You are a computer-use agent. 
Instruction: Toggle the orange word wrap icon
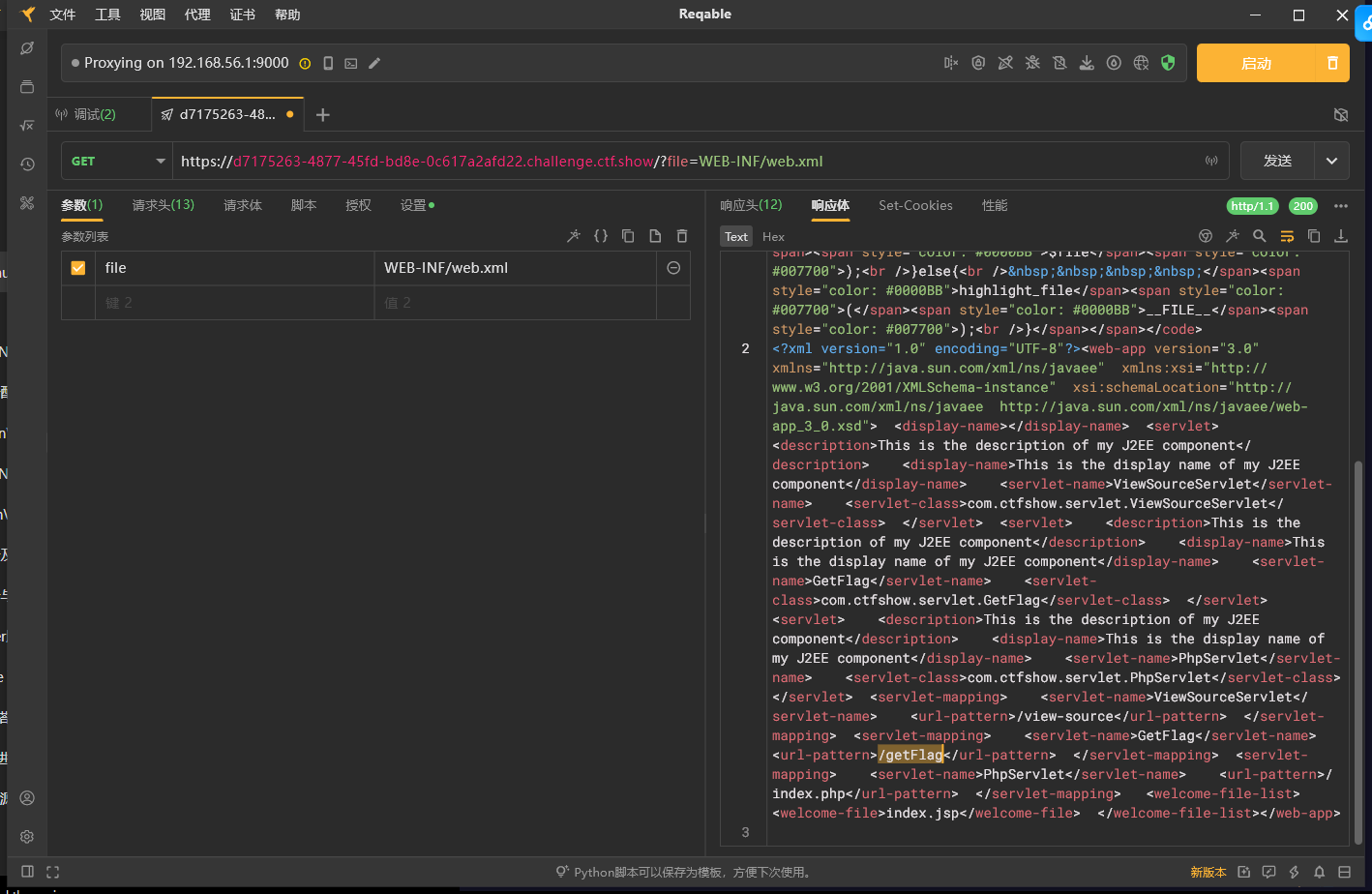tap(1287, 236)
